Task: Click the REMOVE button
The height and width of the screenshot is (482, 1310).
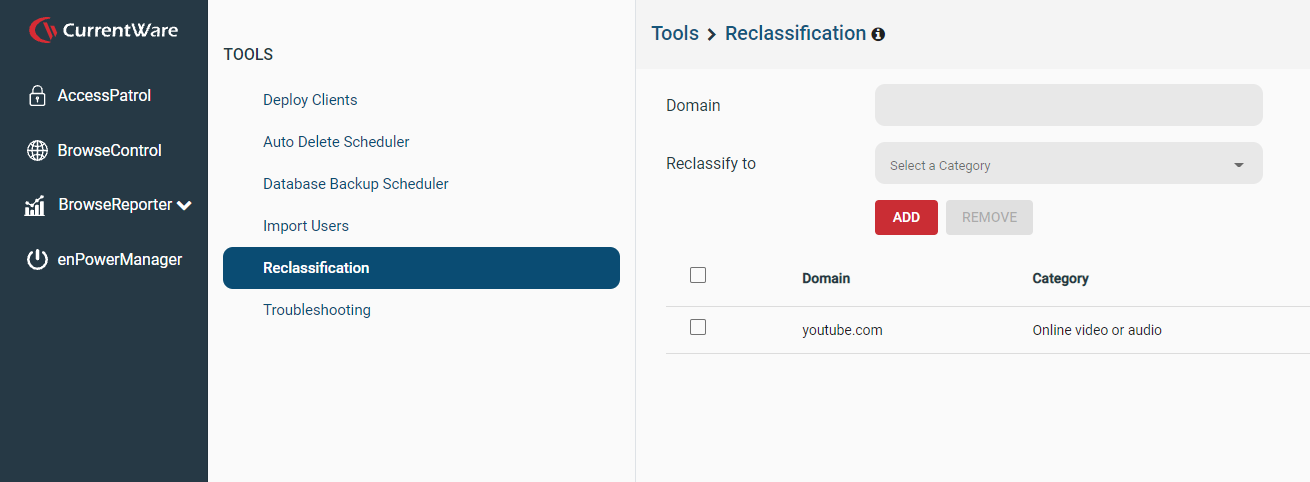Action: (989, 217)
